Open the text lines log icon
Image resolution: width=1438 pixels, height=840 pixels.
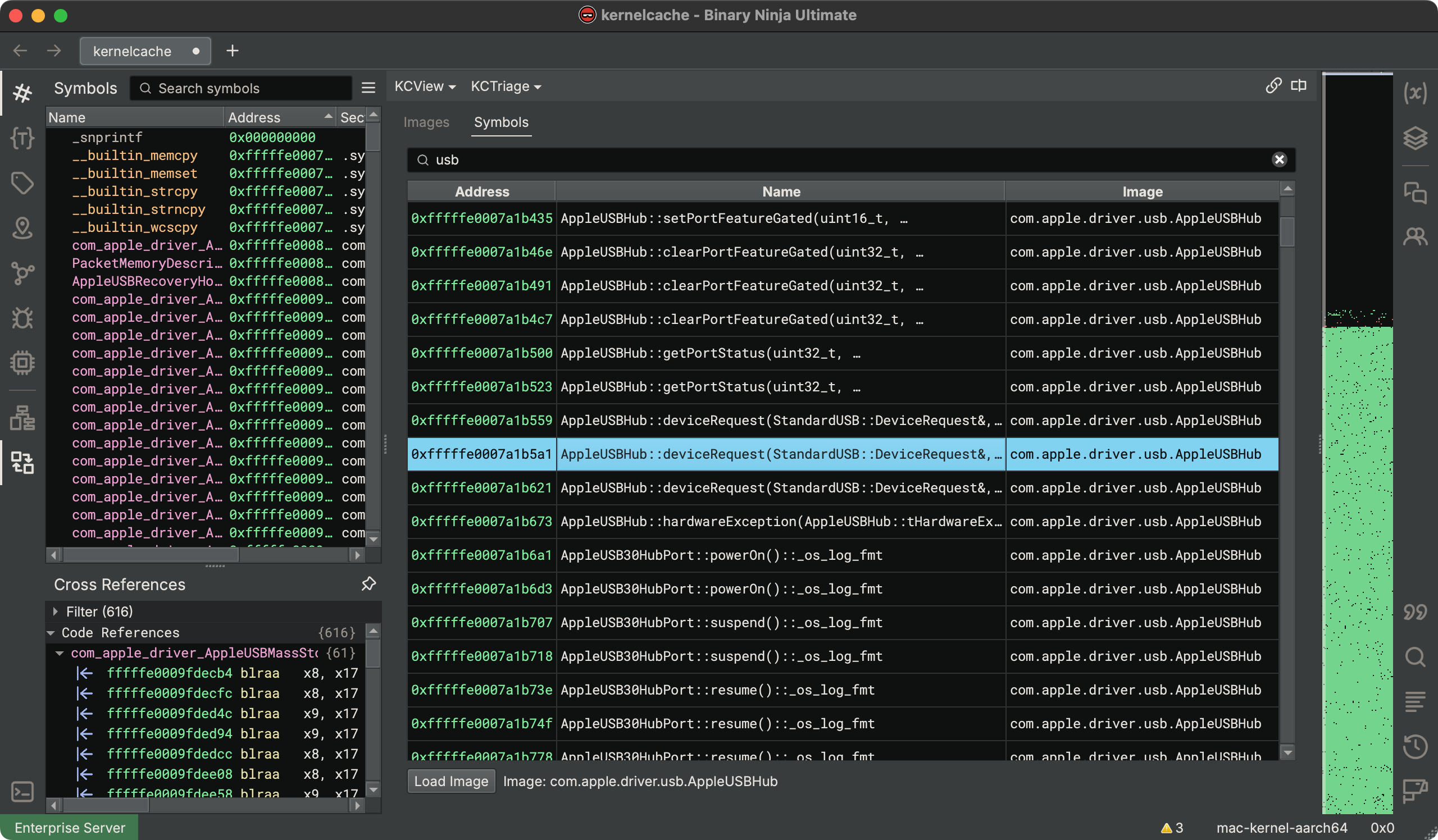[1415, 701]
